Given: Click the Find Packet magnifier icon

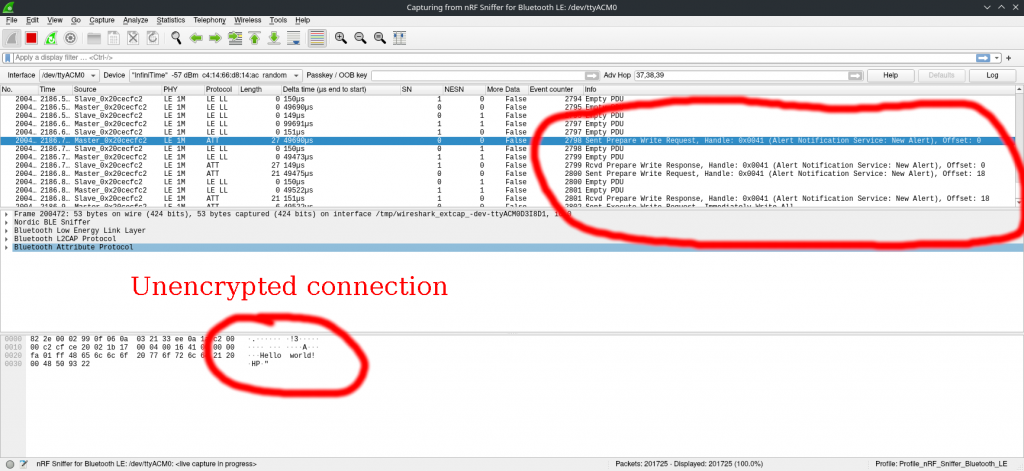Looking at the screenshot, I should tap(176, 38).
